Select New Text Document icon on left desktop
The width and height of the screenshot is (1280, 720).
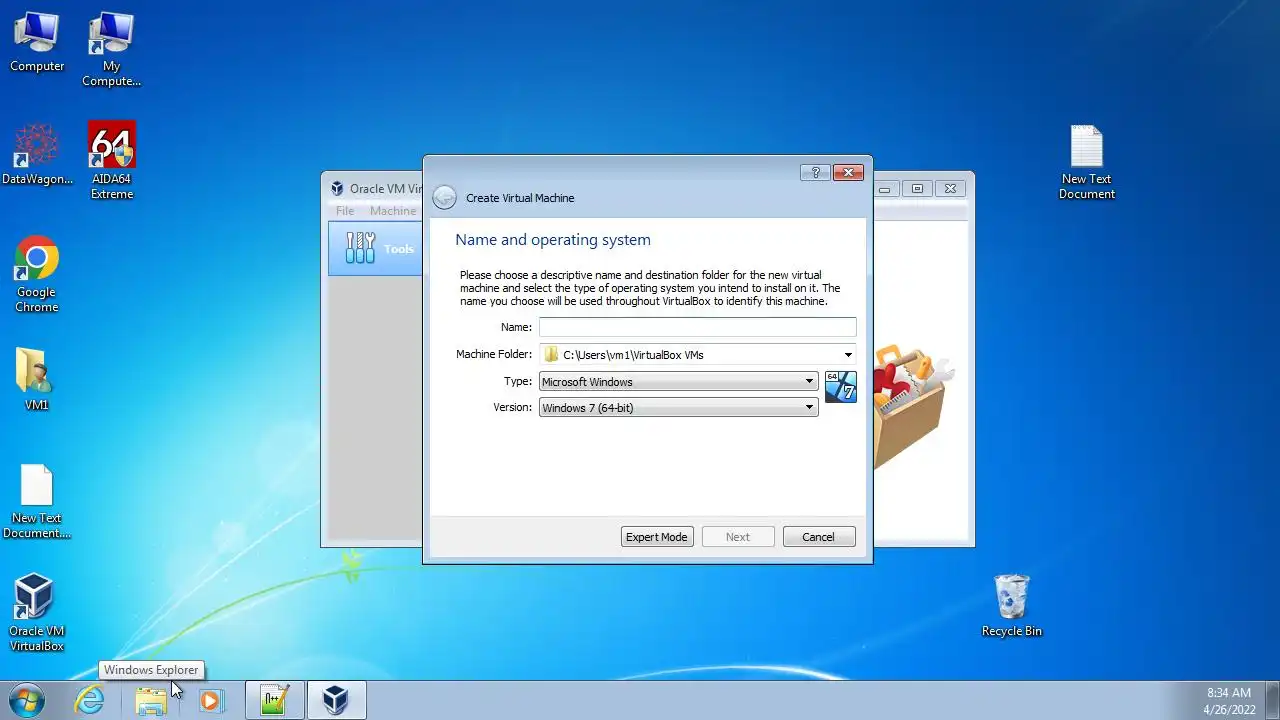coord(37,501)
